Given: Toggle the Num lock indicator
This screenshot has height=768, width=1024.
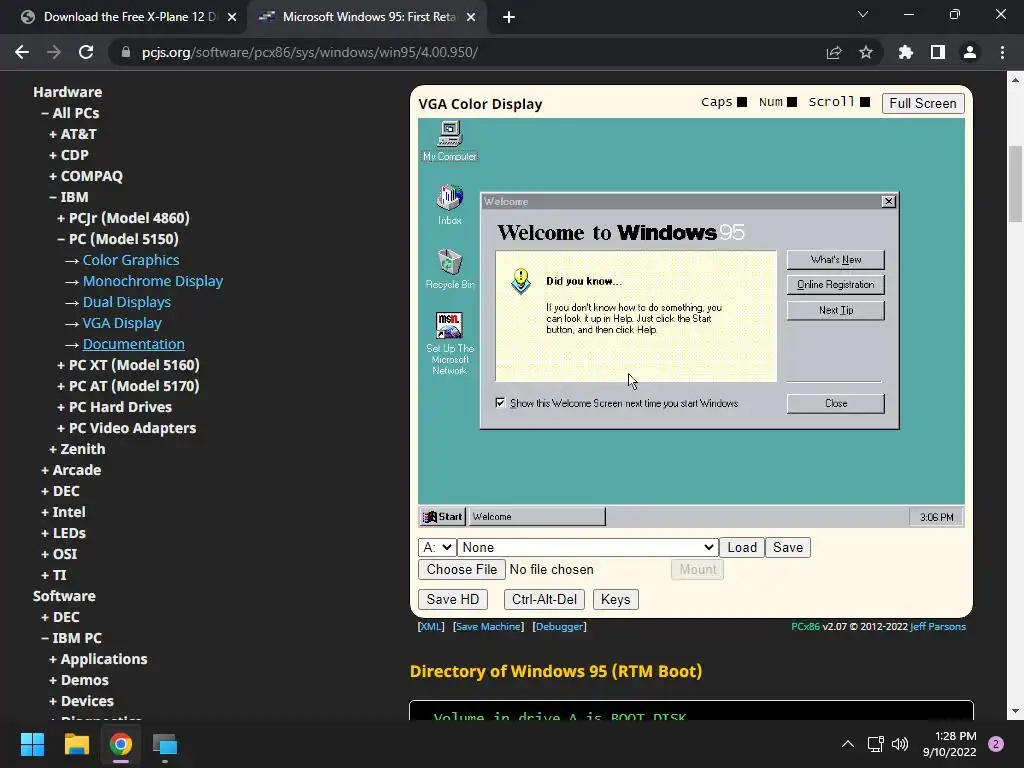Looking at the screenshot, I should [x=792, y=102].
